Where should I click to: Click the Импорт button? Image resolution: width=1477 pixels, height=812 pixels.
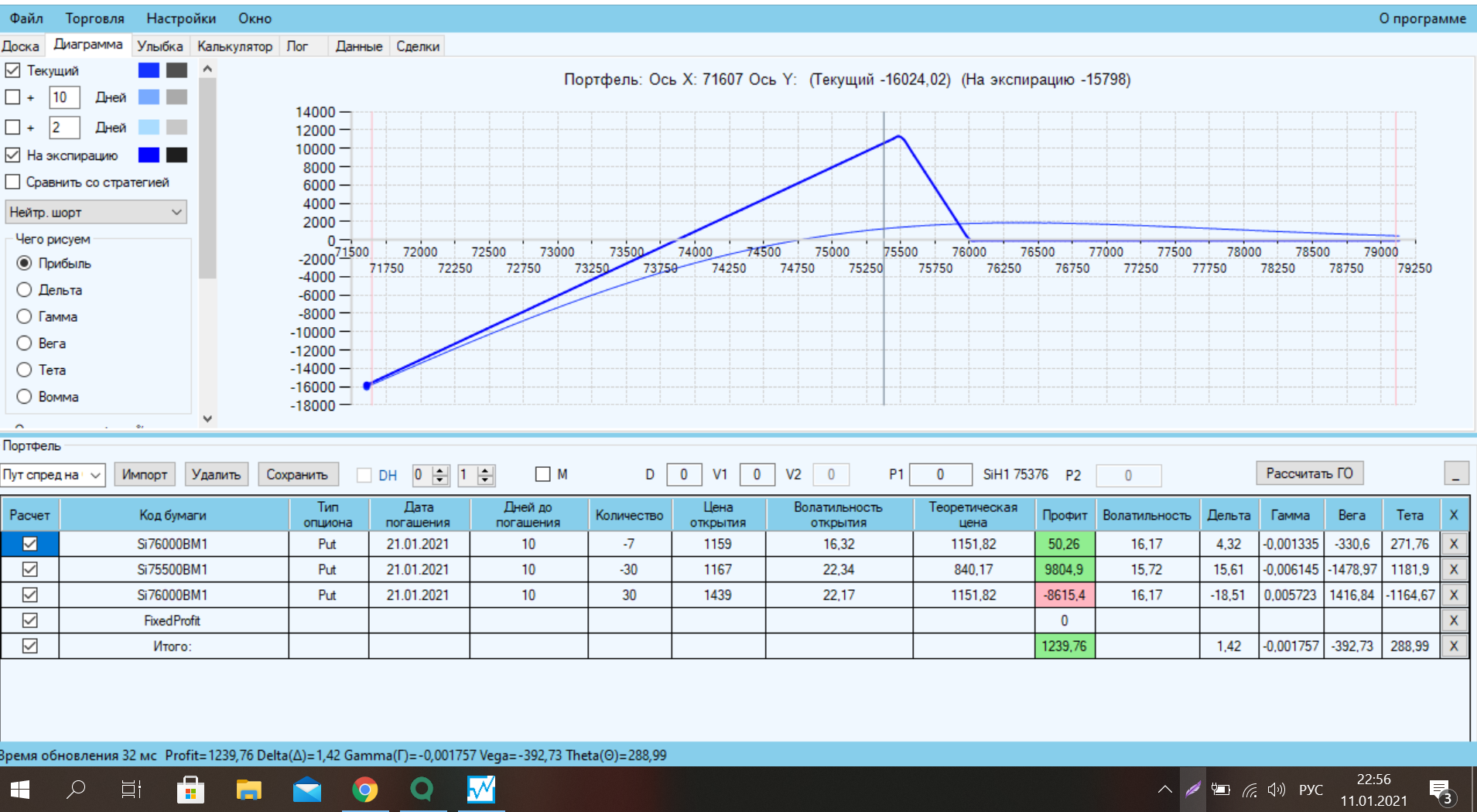145,474
